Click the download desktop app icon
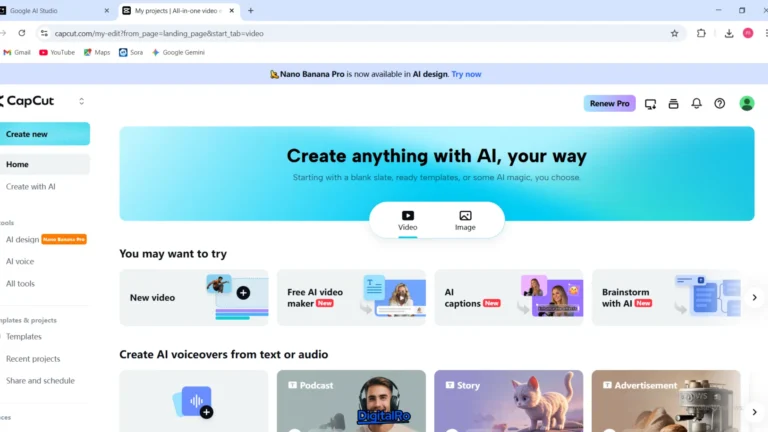The height and width of the screenshot is (432, 768). (x=650, y=103)
